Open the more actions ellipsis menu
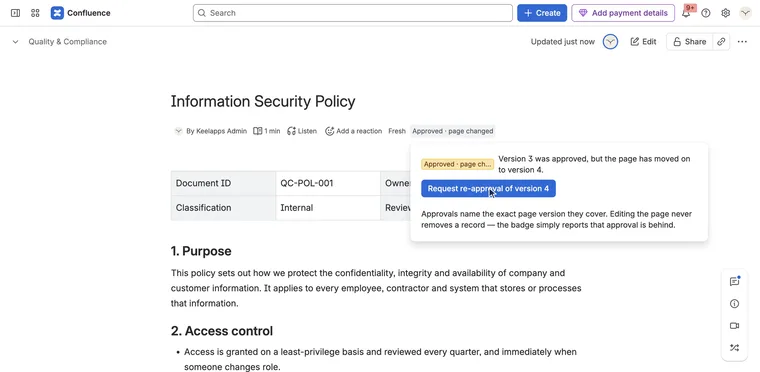Image resolution: width=760 pixels, height=372 pixels. coord(742,42)
